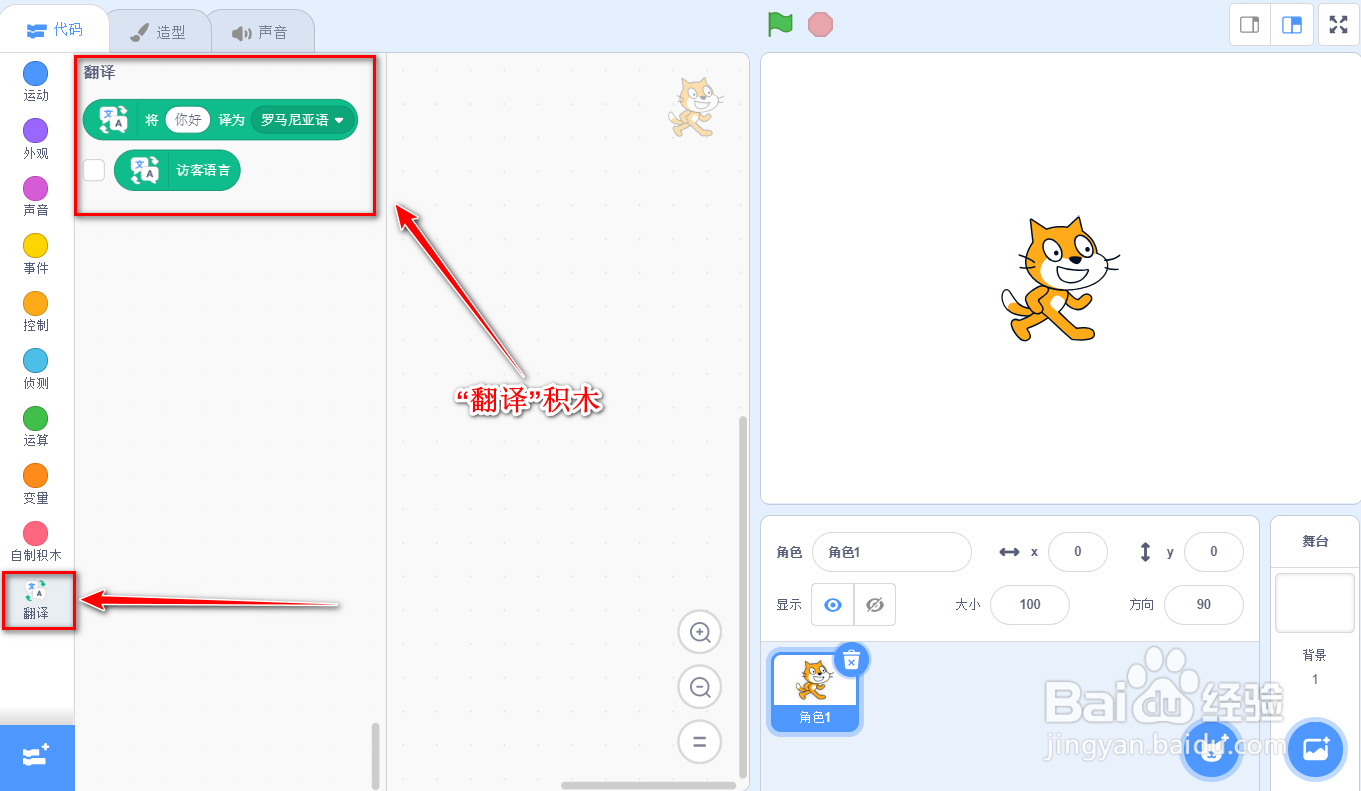Select the 控制 block category
Image resolution: width=1361 pixels, height=791 pixels.
click(36, 311)
